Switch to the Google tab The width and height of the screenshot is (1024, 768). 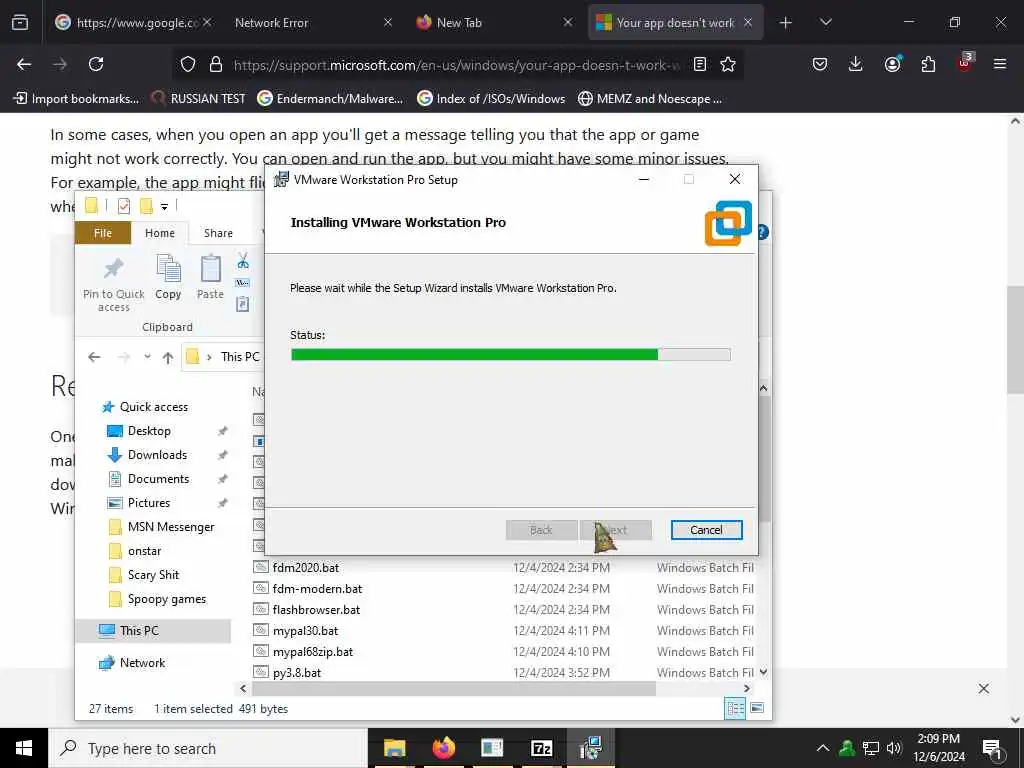134,23
